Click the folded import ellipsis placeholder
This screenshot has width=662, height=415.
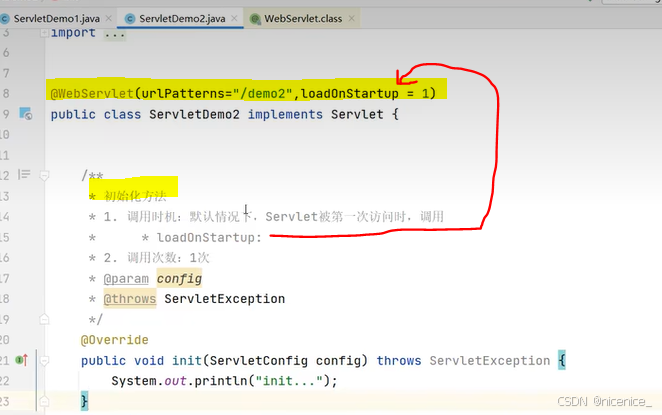115,34
